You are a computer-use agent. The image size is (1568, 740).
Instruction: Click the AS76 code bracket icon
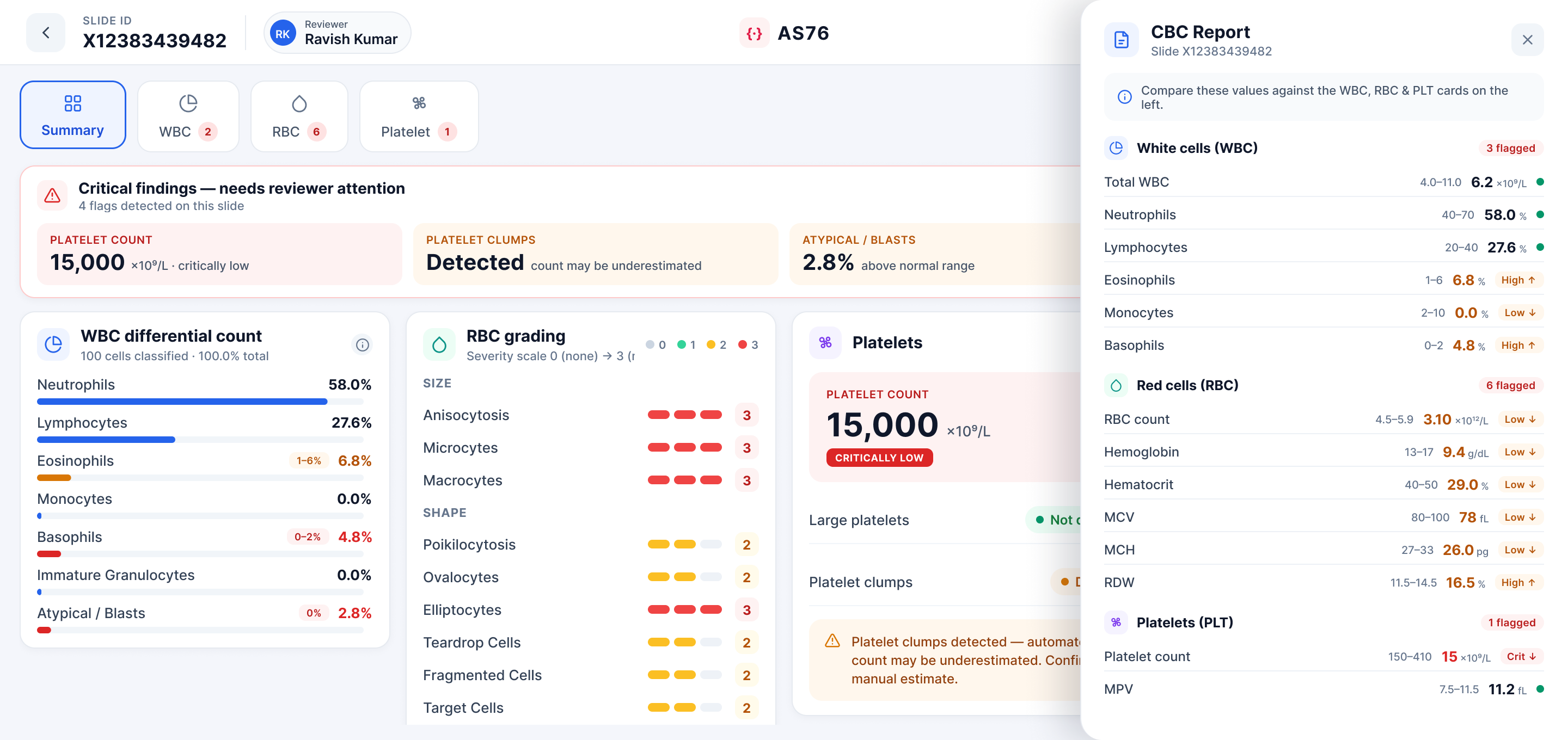[x=754, y=33]
